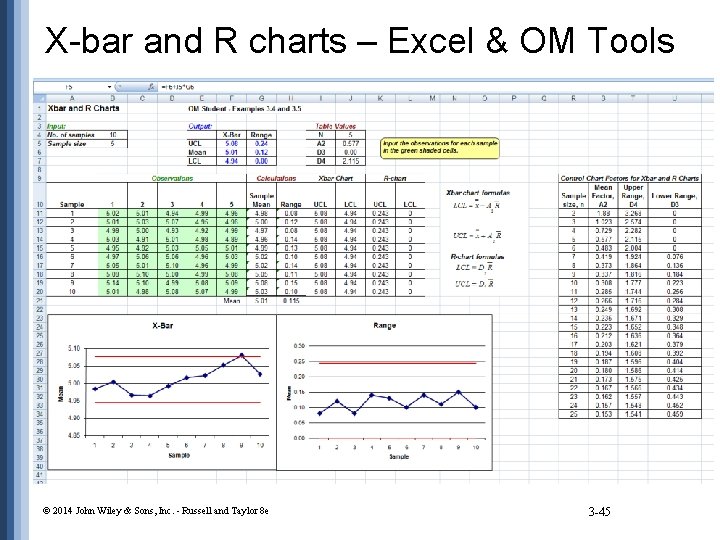Viewport: 720px width, 540px height.
Task: Select column R header
Action: tap(573, 98)
